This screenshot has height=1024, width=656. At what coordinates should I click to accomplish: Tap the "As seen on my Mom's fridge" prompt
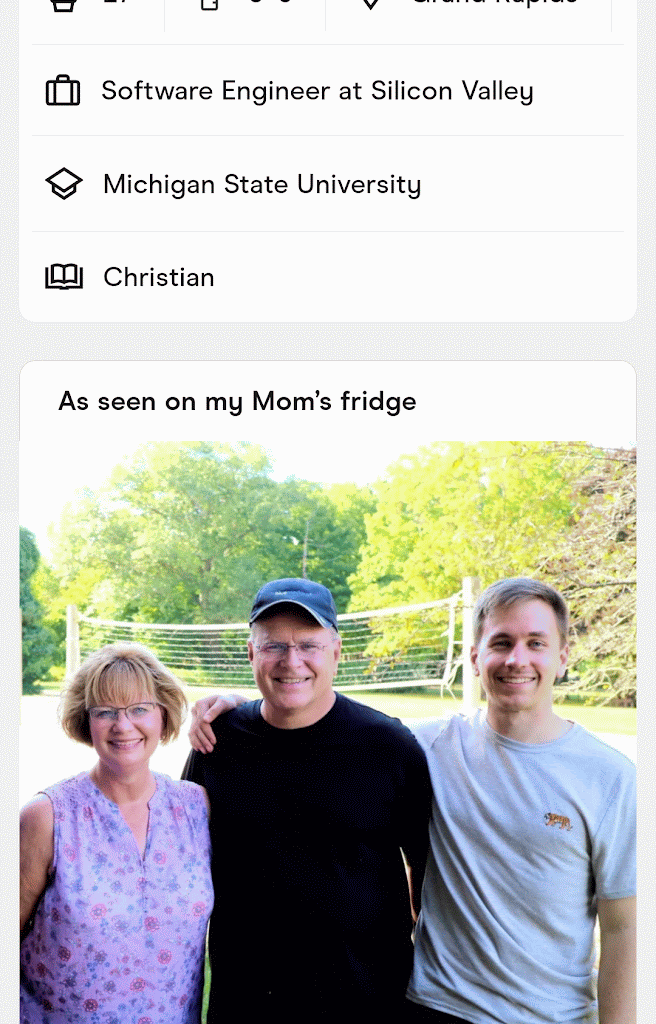tap(237, 401)
